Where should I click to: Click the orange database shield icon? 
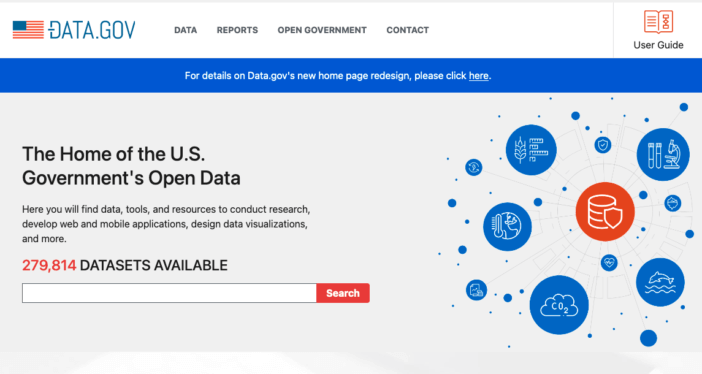tap(605, 211)
